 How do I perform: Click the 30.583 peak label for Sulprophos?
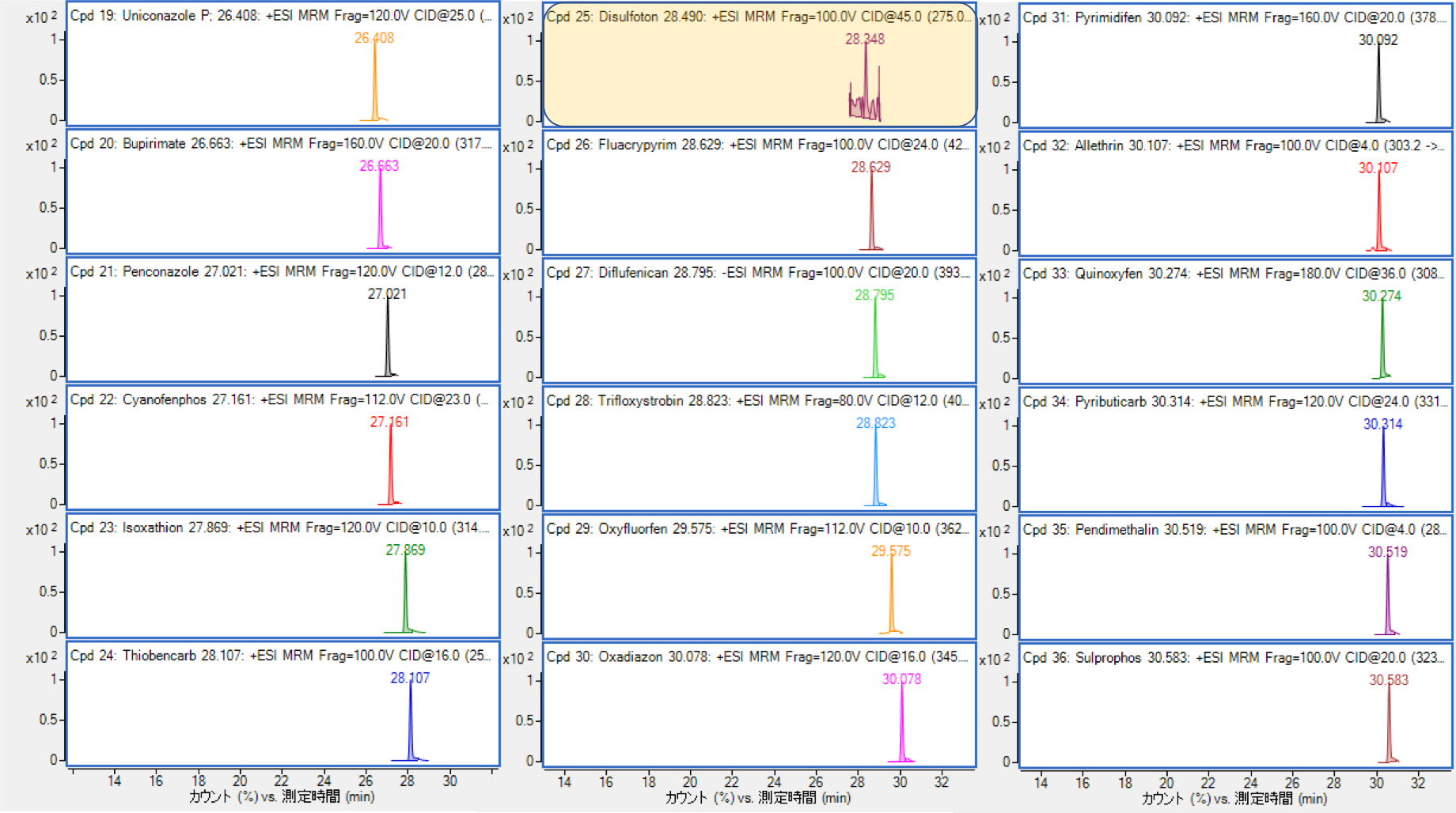point(1389,681)
